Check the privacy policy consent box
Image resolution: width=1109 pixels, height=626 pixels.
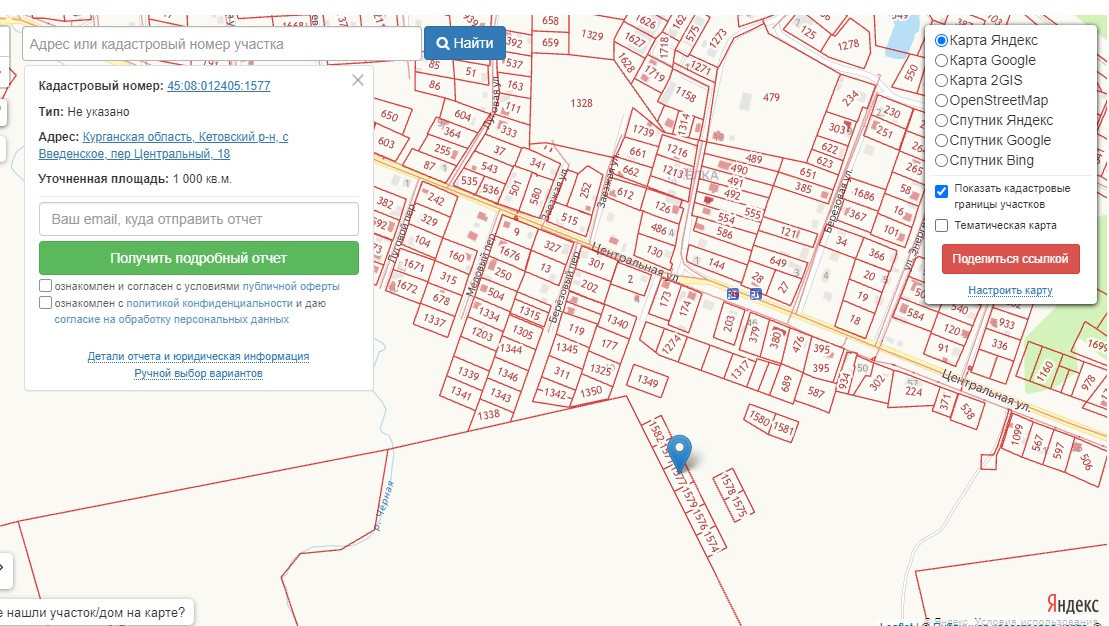click(45, 303)
